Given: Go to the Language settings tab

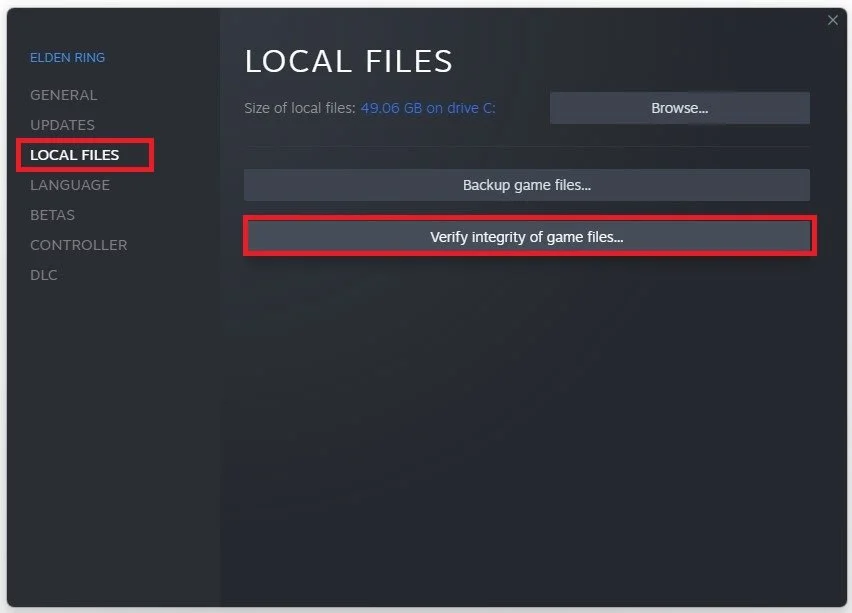Looking at the screenshot, I should pos(70,185).
